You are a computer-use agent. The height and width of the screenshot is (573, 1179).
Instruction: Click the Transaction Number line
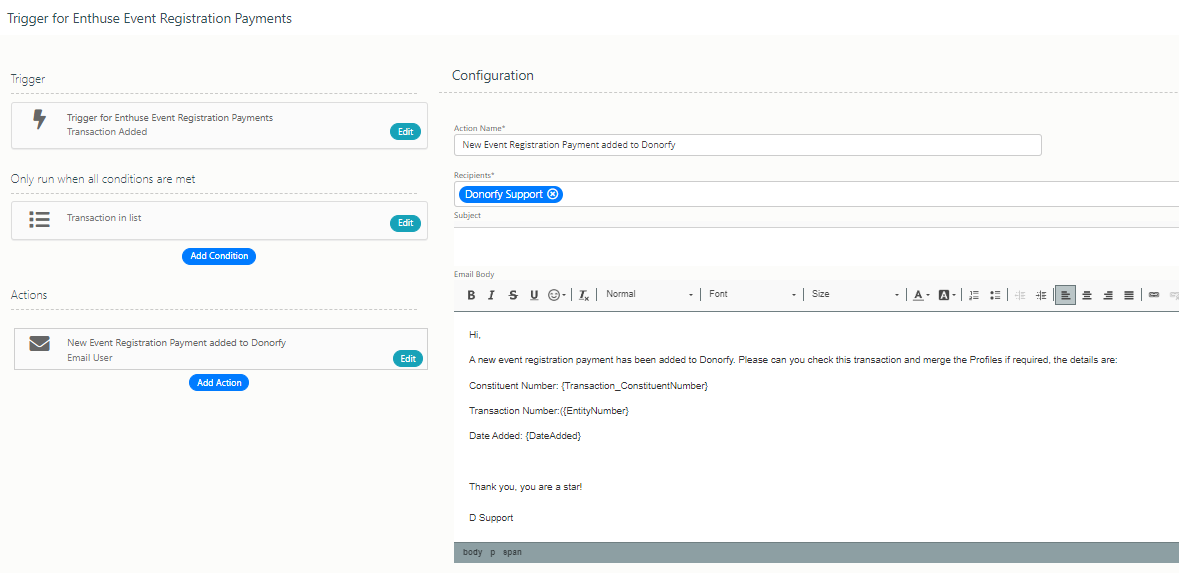549,411
